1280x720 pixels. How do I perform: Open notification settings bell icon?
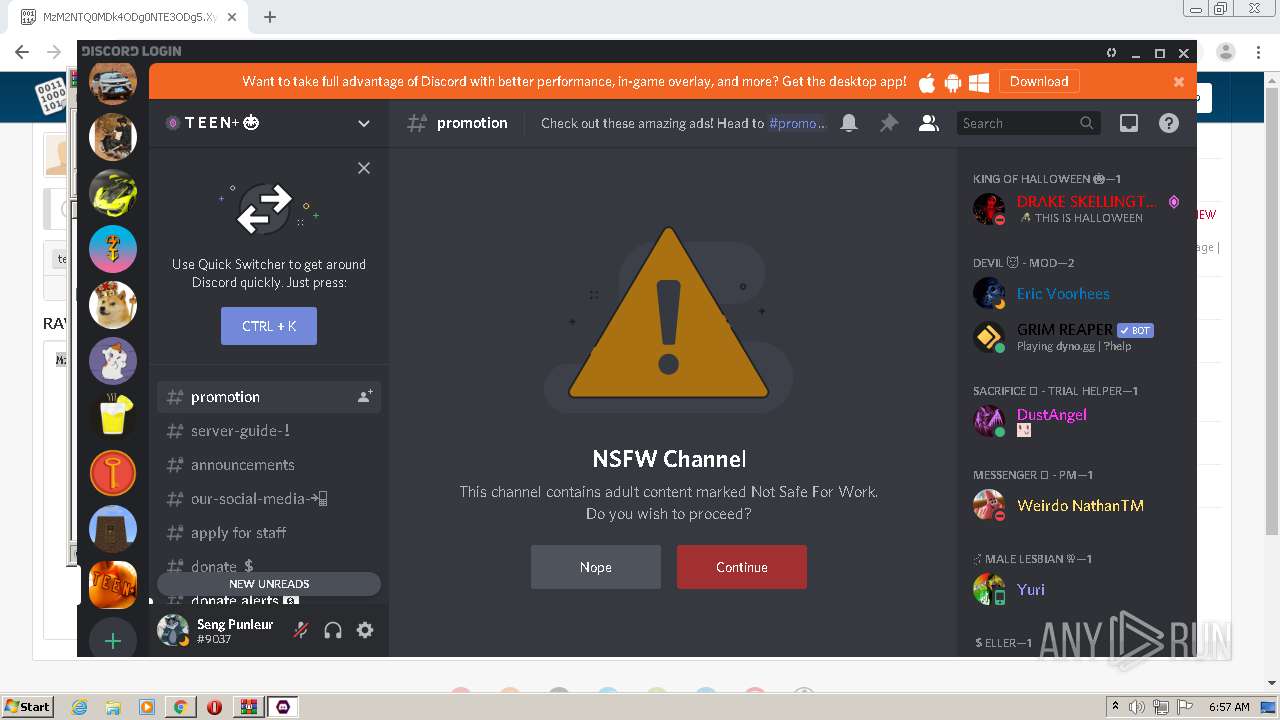[849, 123]
